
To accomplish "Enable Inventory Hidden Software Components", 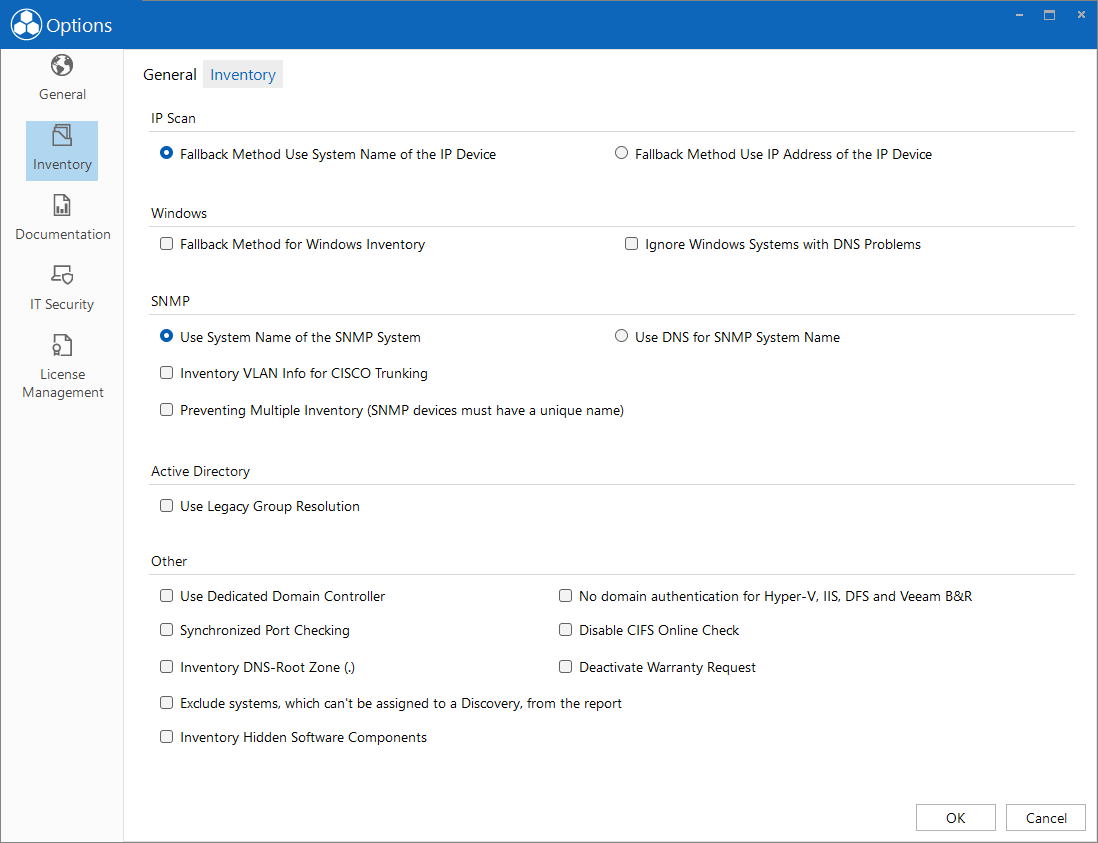I will tap(166, 737).
